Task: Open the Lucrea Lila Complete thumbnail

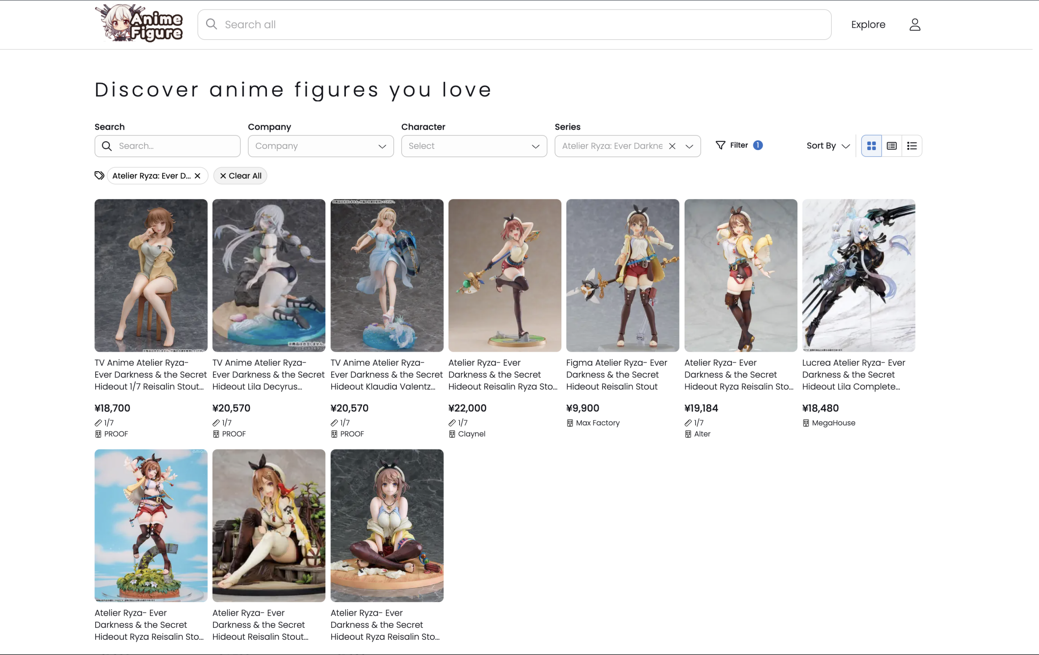Action: click(859, 275)
